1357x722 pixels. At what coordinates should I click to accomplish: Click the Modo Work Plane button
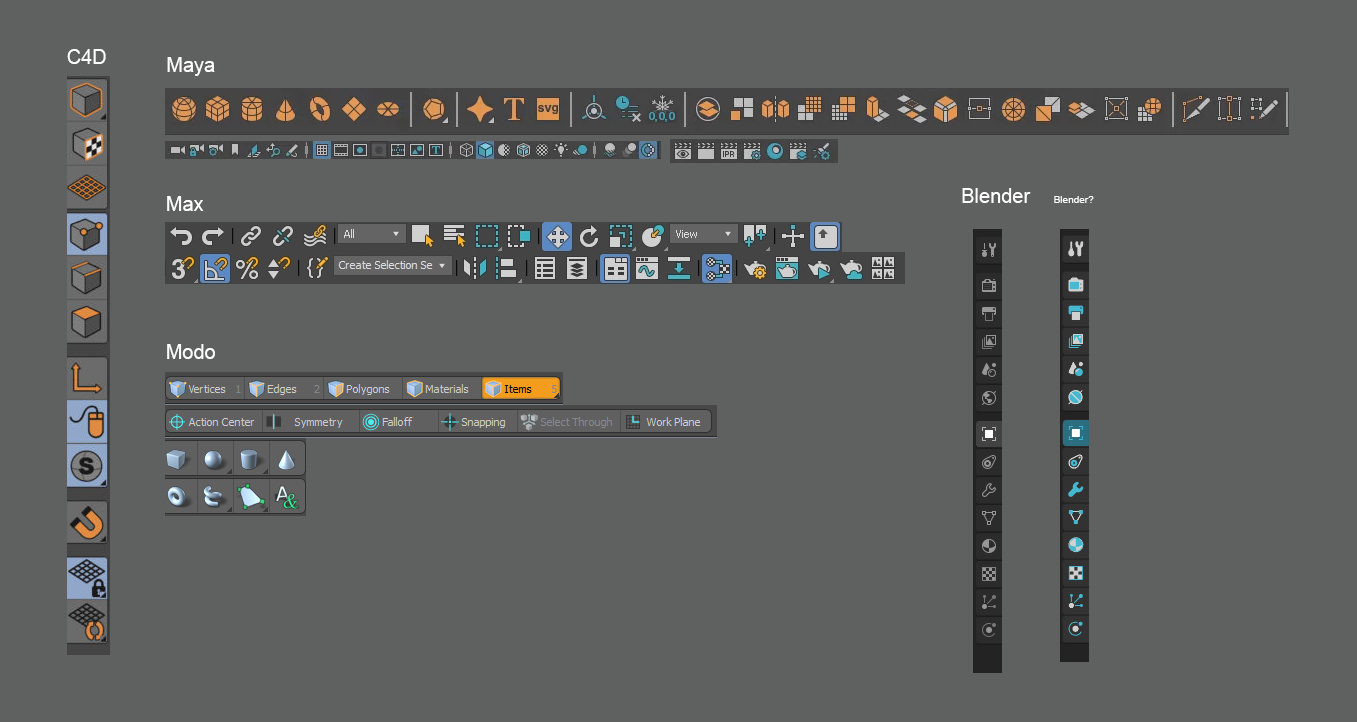[x=666, y=421]
